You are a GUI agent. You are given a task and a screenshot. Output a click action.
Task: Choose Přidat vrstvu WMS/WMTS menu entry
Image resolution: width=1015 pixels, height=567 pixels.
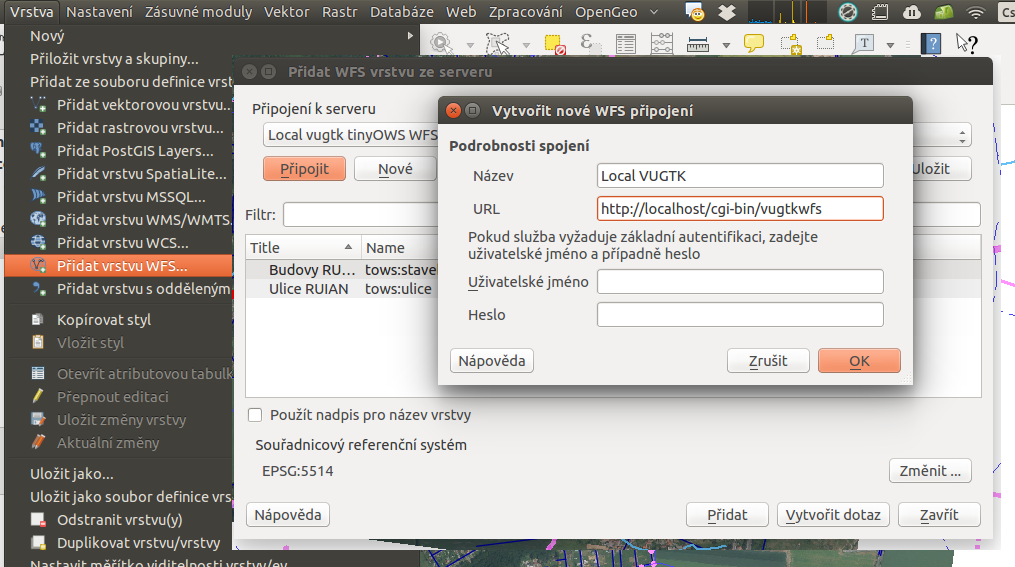(118, 220)
